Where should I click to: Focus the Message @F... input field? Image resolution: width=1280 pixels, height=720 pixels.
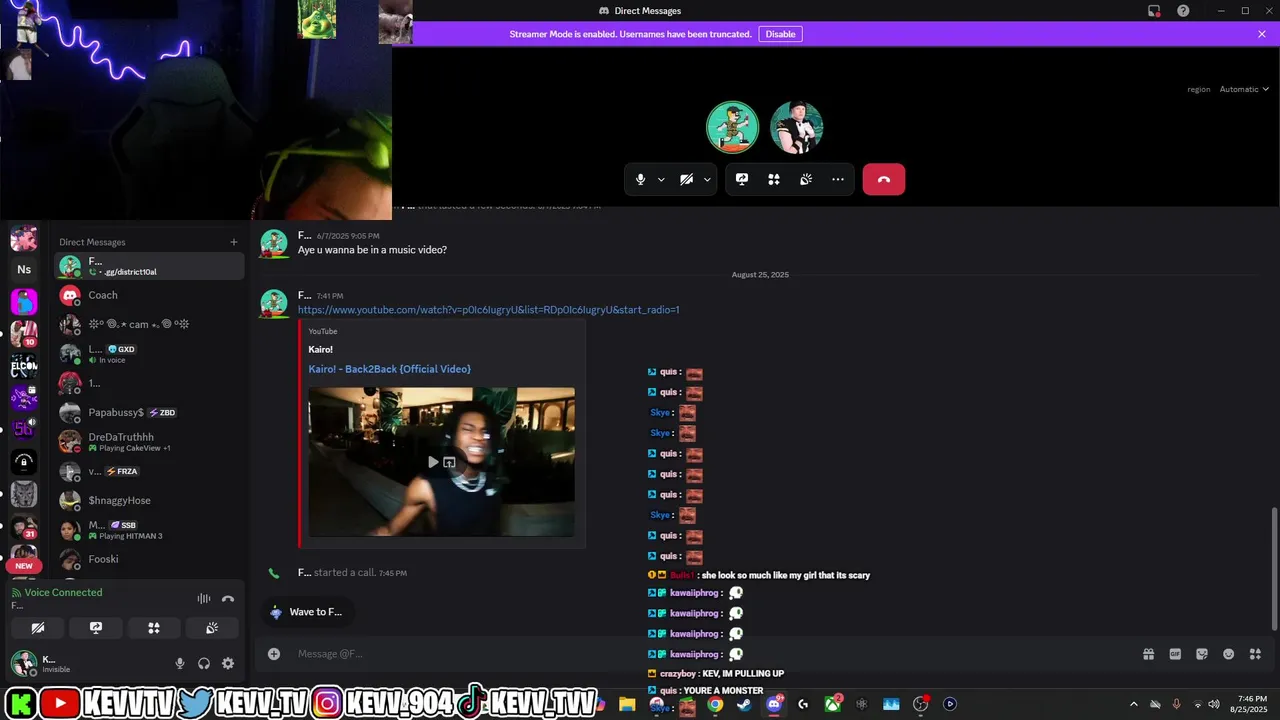(700, 654)
